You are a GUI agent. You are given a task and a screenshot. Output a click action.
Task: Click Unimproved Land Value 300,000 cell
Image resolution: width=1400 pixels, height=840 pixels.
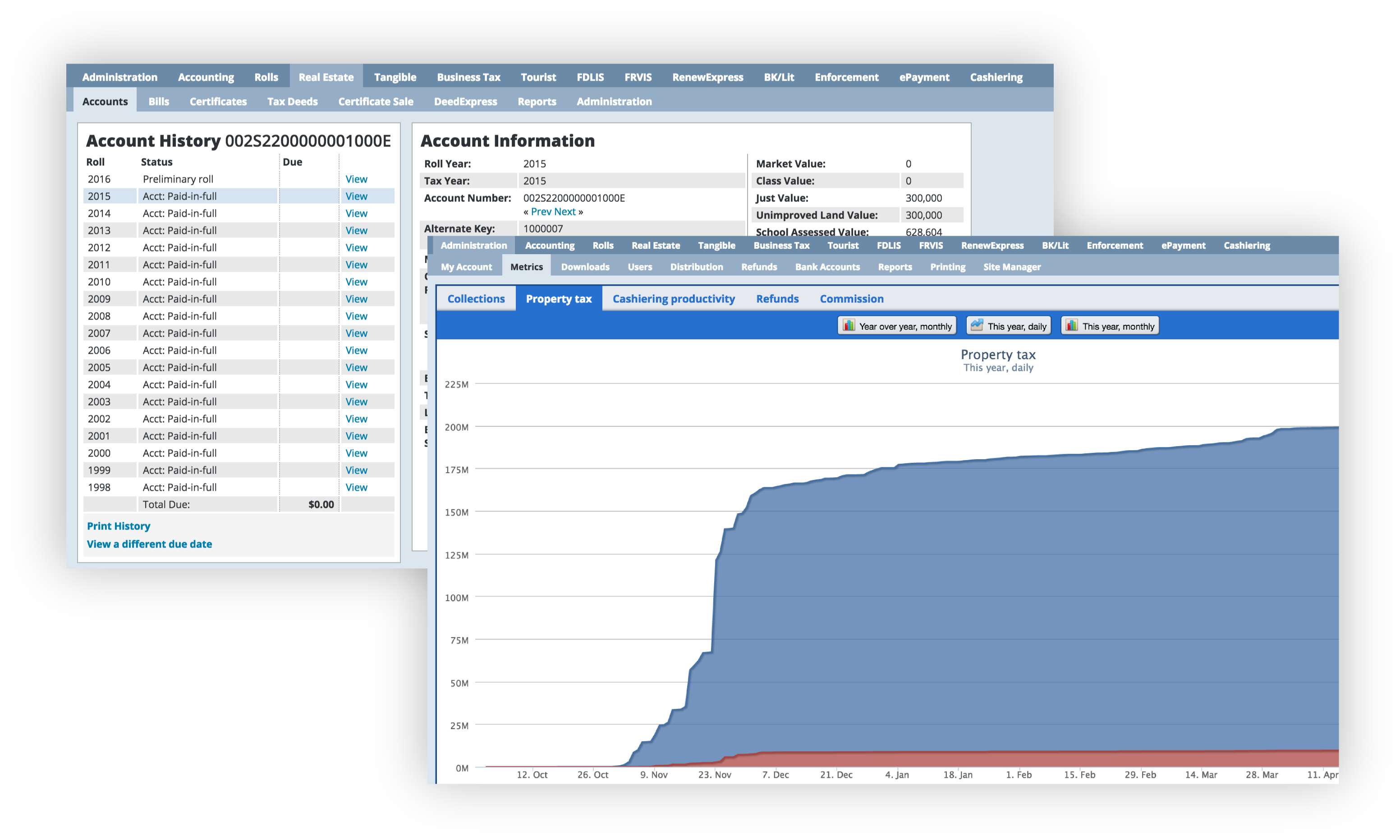click(923, 215)
